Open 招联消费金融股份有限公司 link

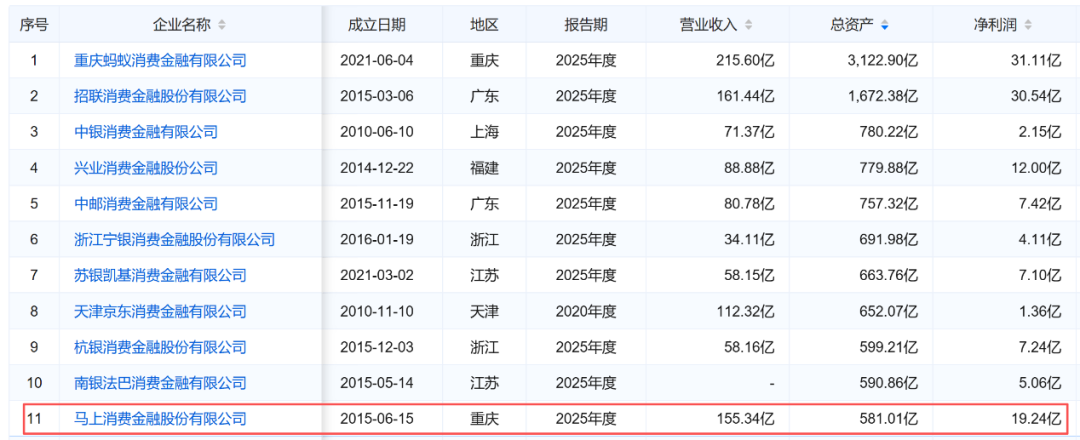[160, 96]
